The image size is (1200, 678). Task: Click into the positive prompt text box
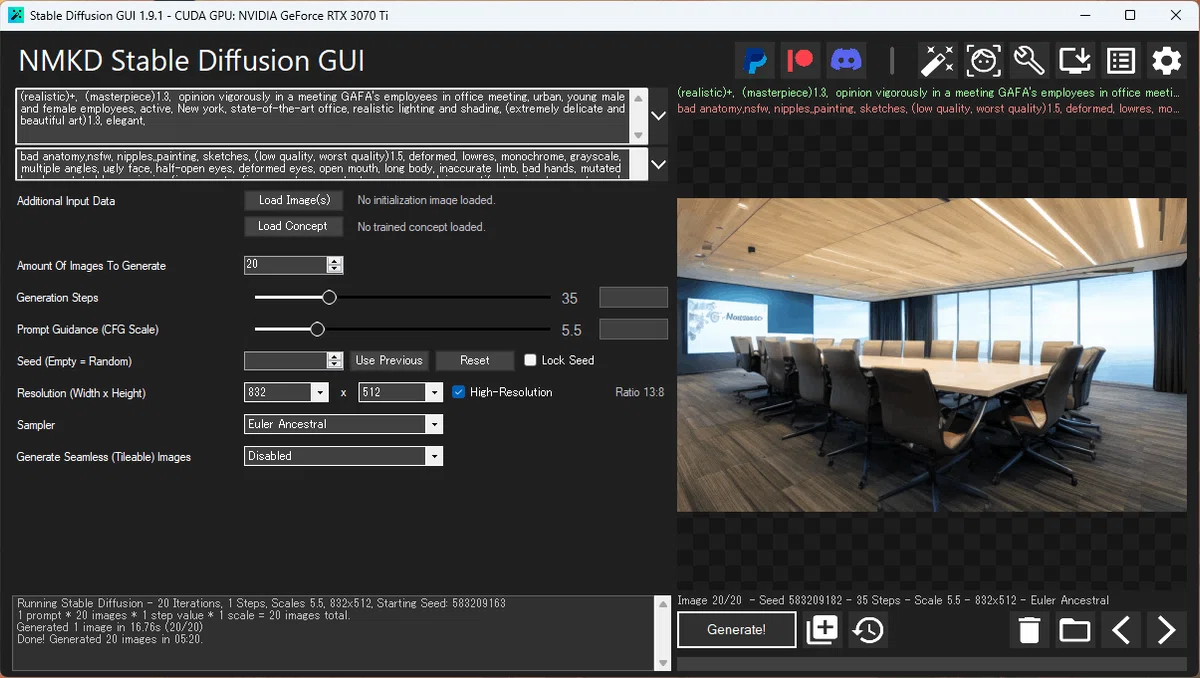pyautogui.click(x=324, y=116)
